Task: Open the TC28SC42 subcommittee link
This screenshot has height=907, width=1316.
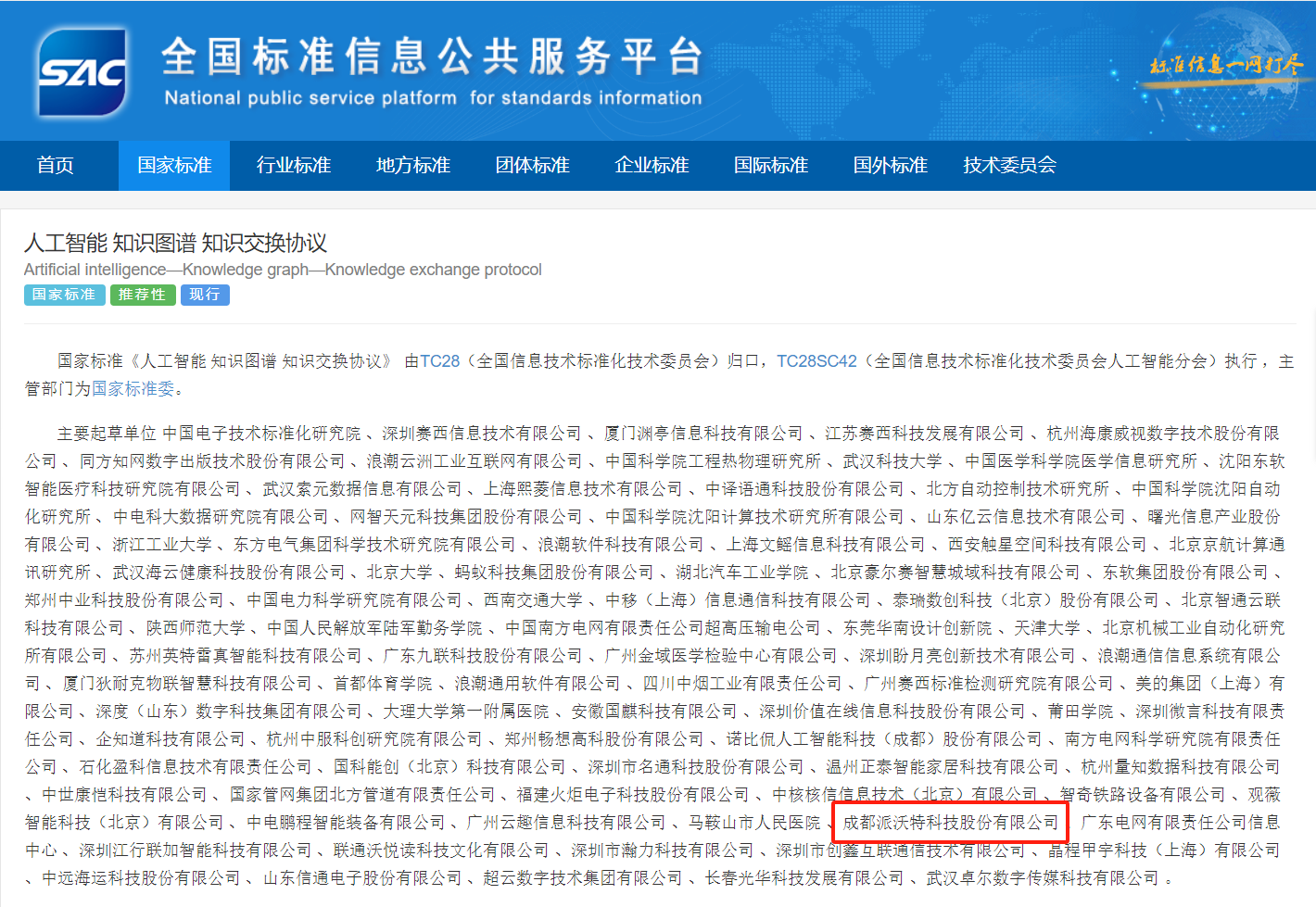Action: pyautogui.click(x=816, y=361)
